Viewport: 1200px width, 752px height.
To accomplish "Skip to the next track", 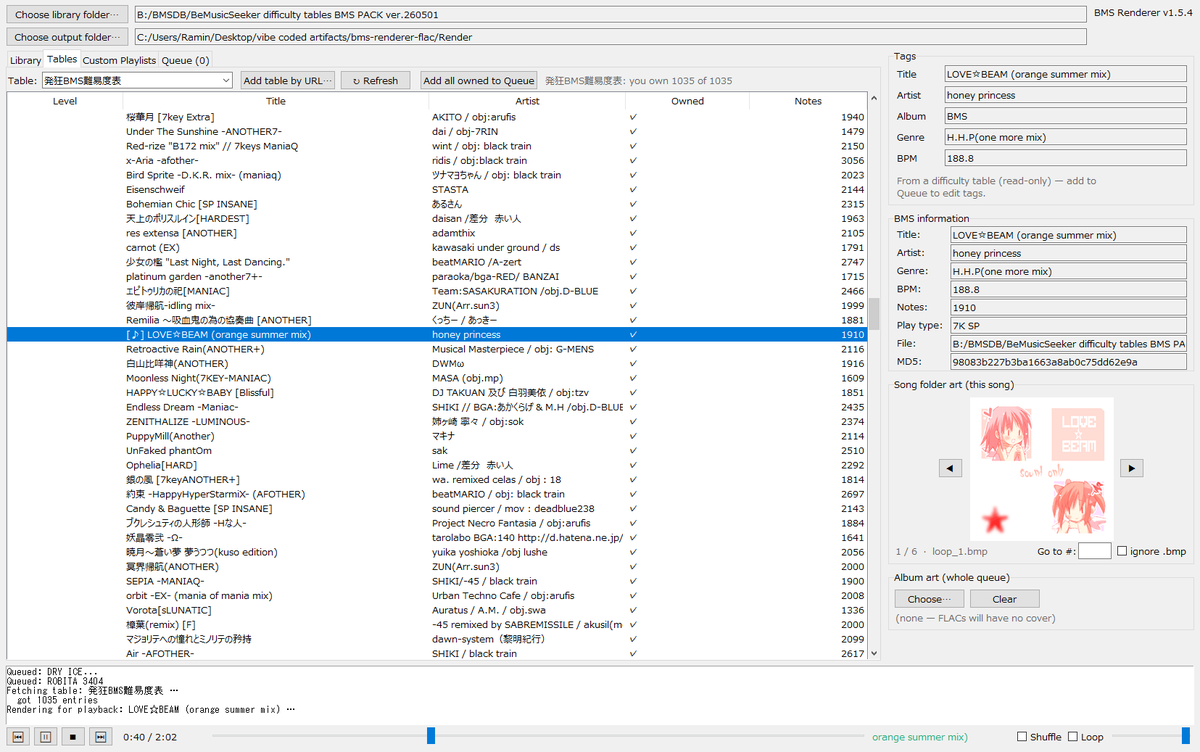I will point(99,737).
